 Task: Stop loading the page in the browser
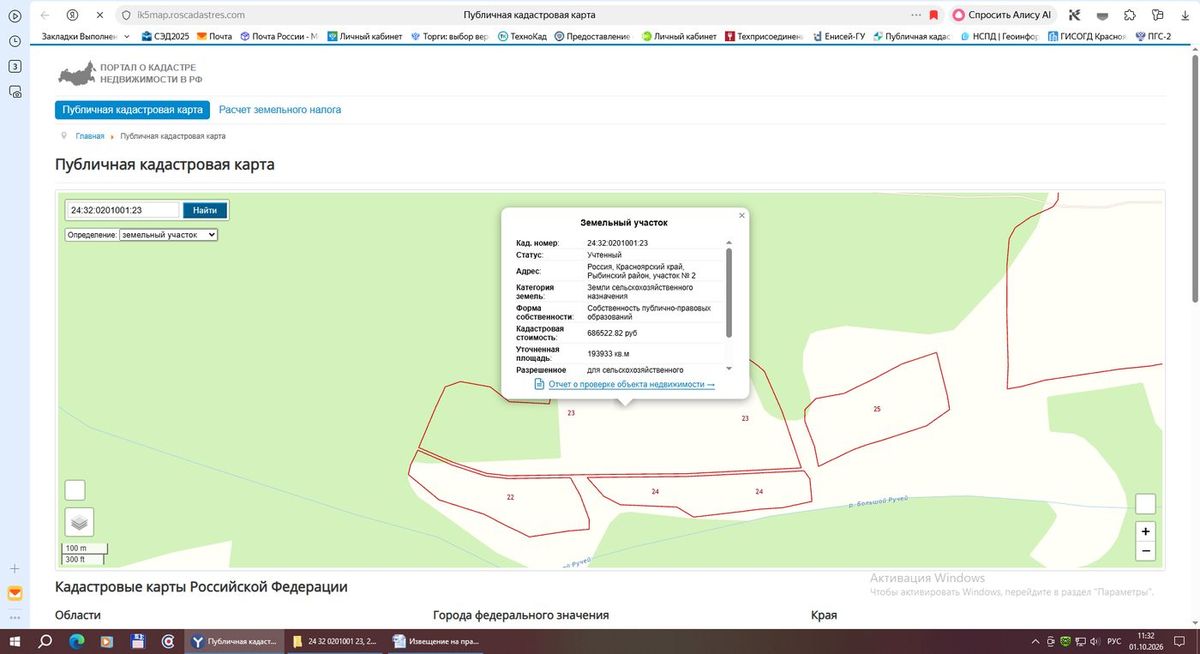pos(98,15)
